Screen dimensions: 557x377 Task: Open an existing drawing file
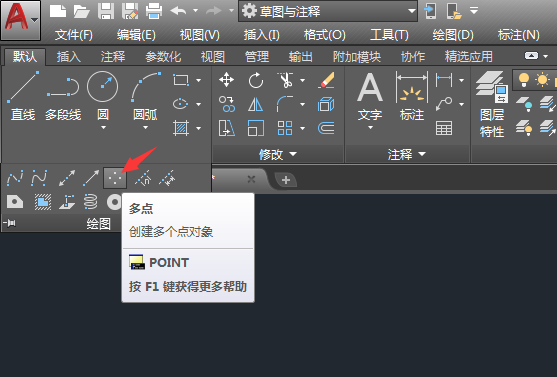[x=81, y=11]
